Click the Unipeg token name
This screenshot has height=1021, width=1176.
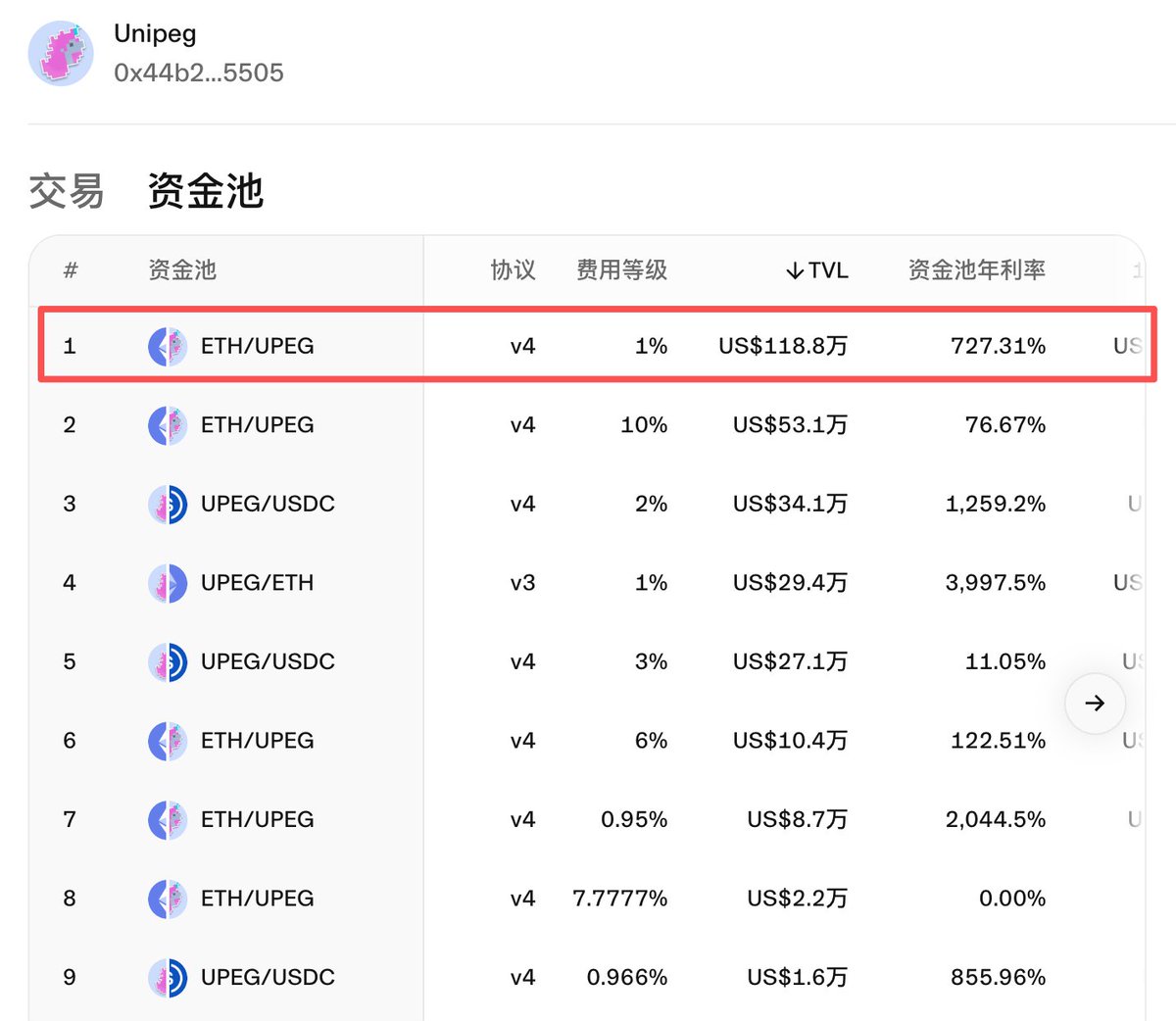155,33
